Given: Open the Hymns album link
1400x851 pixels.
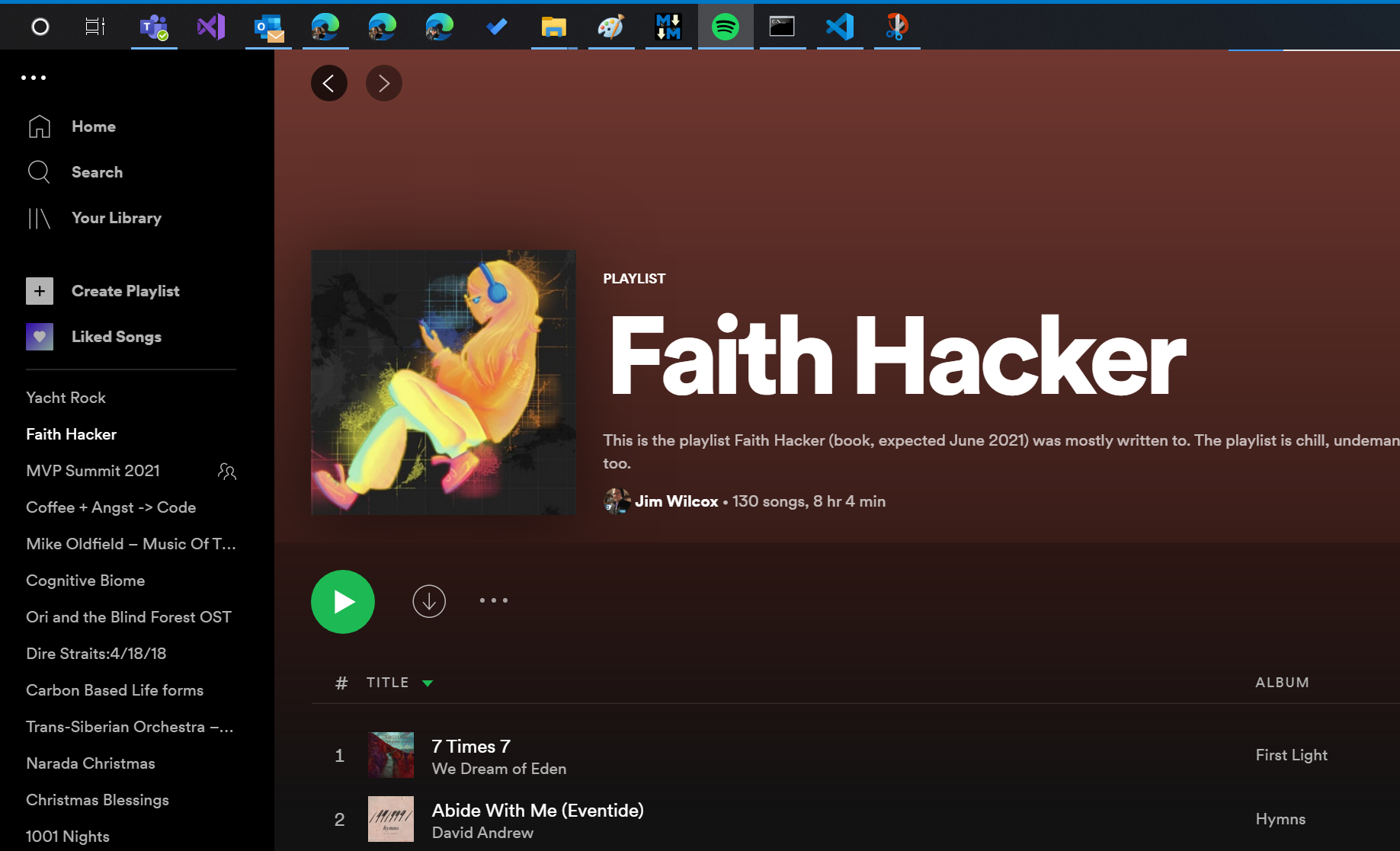Looking at the screenshot, I should [1280, 819].
